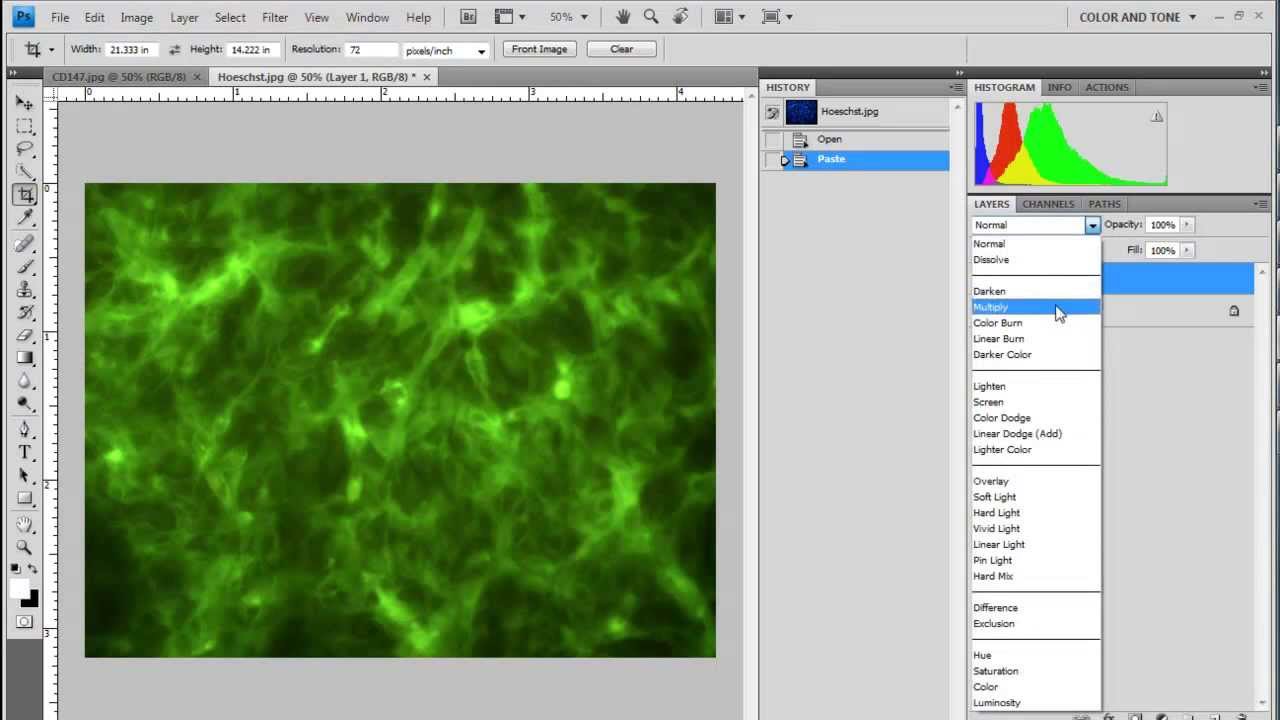
Task: Select the Crop tool in toolbox
Action: 25,195
